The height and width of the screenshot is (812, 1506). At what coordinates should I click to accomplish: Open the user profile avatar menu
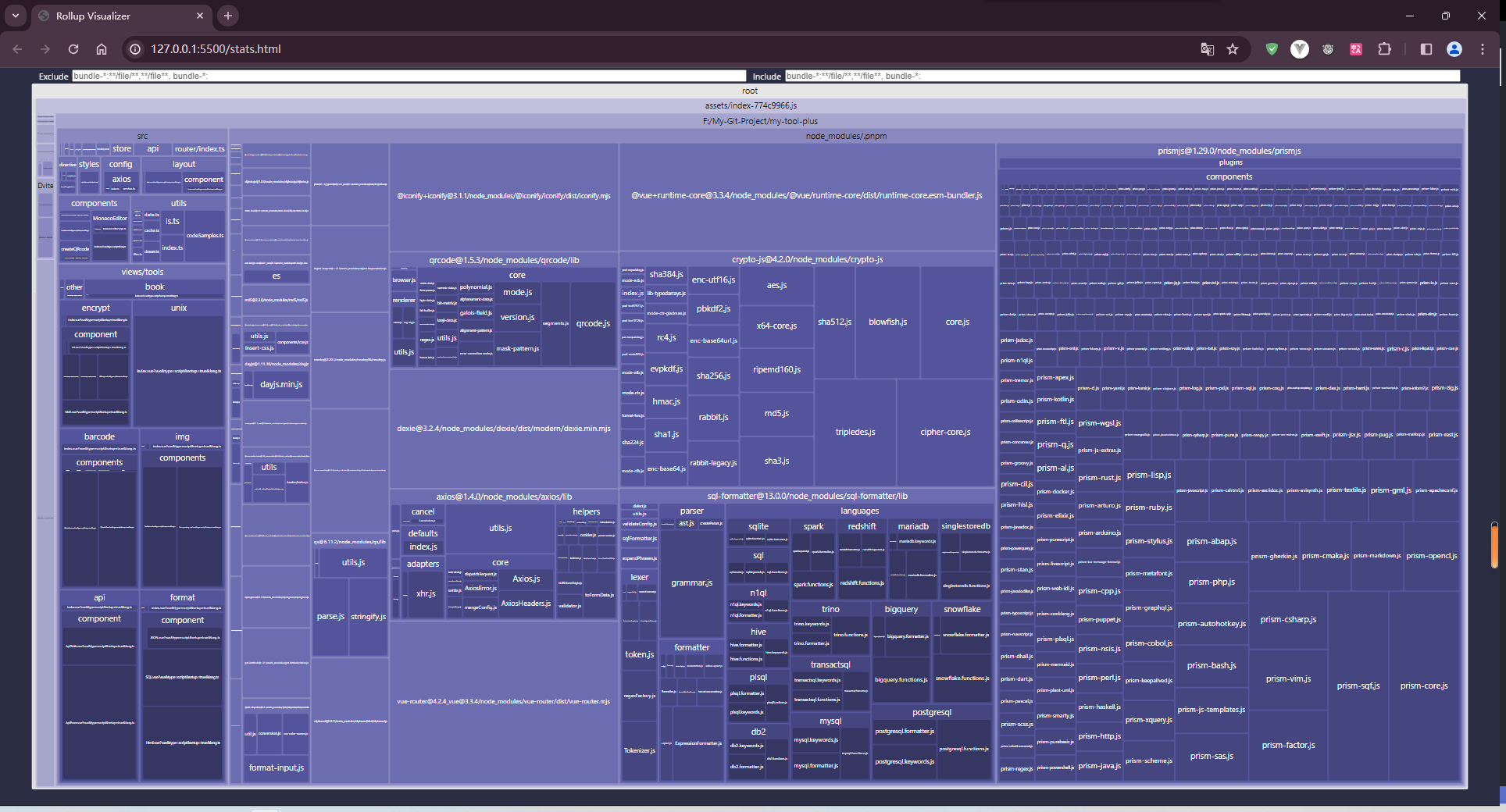(x=1454, y=49)
